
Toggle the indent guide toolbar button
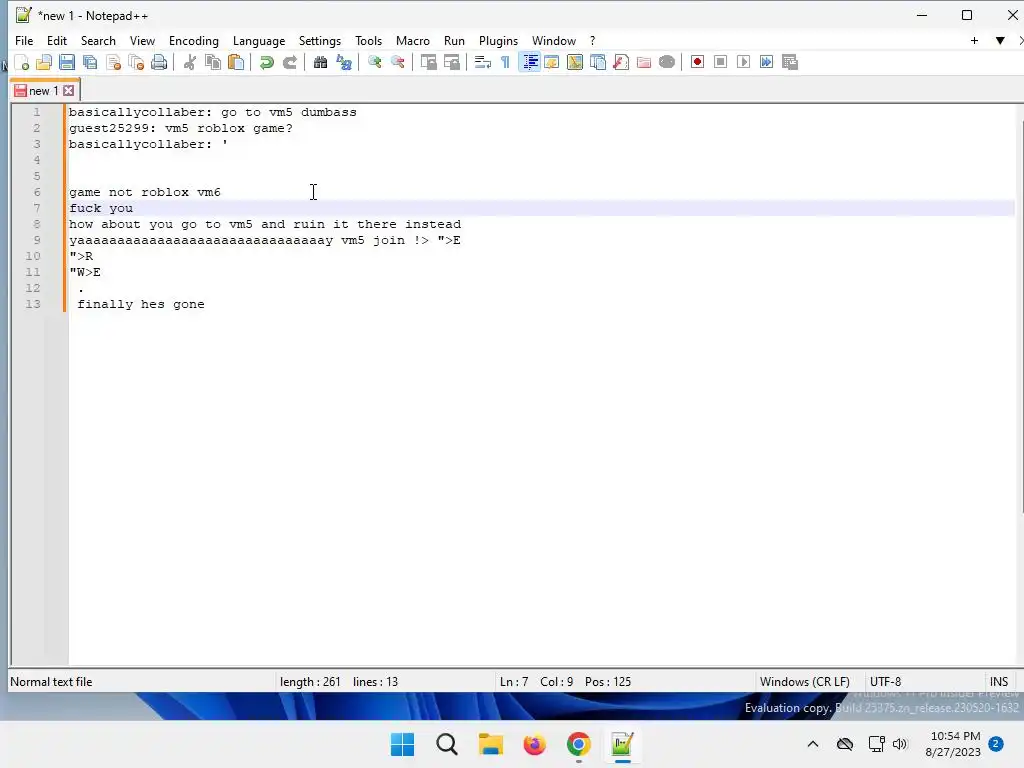coord(529,62)
